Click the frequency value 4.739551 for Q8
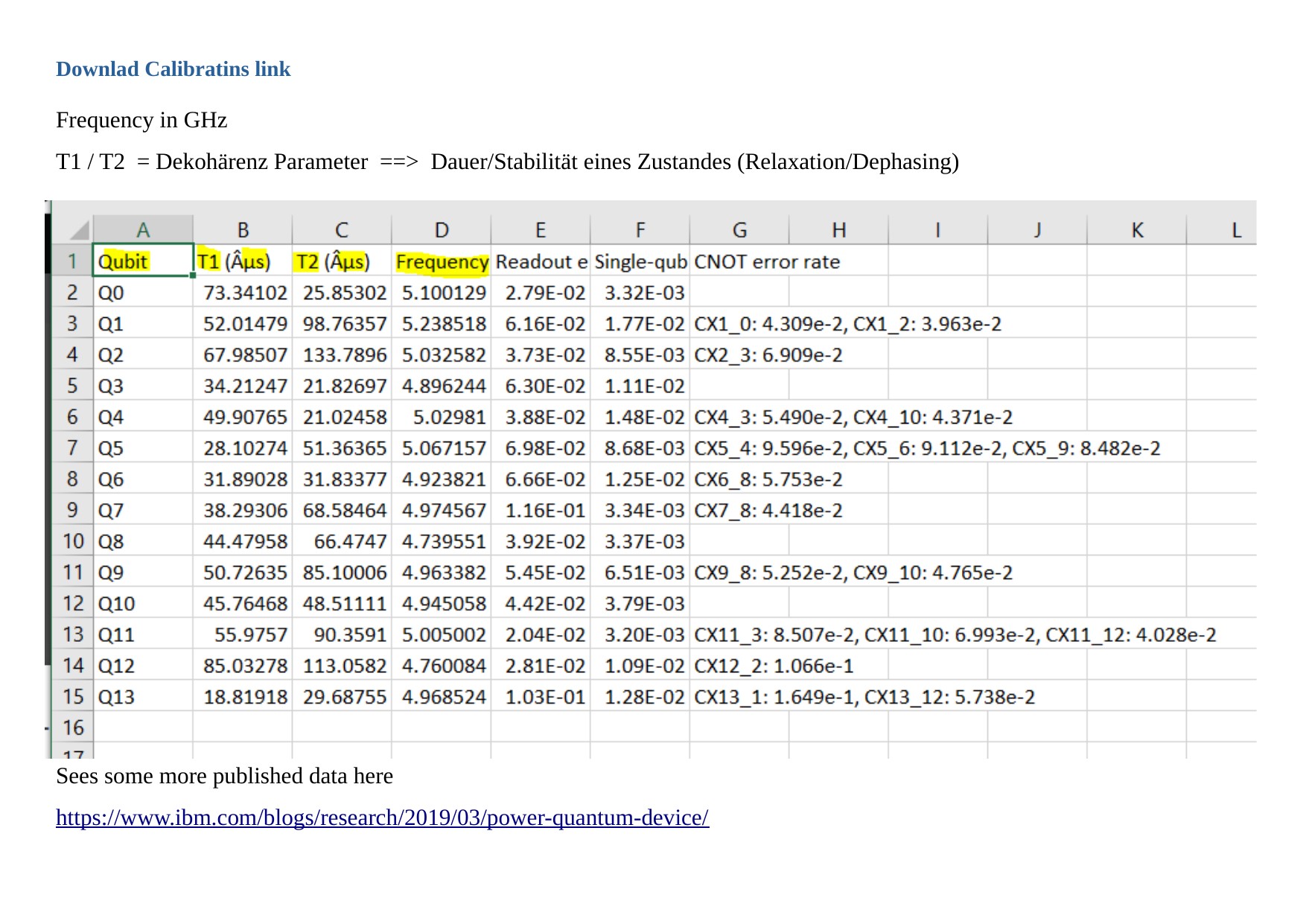Viewport: 1306px width, 924px height. pos(443,542)
